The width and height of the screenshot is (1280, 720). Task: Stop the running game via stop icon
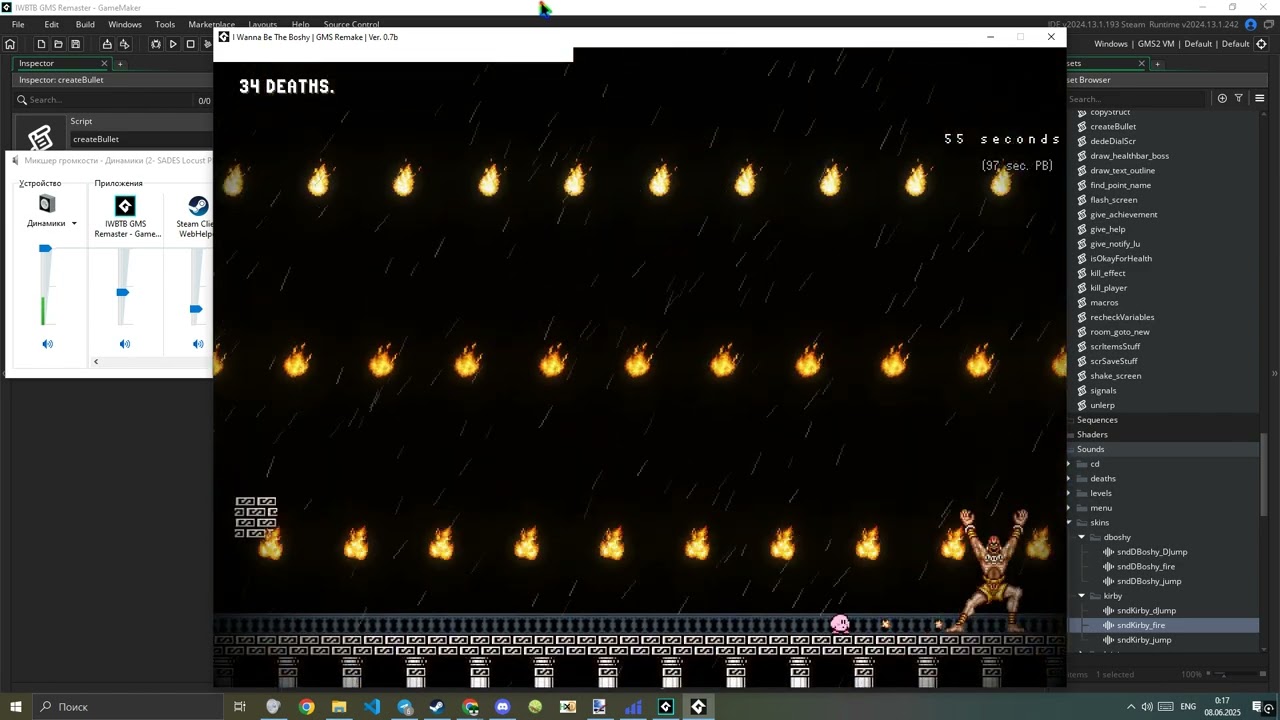coord(190,44)
